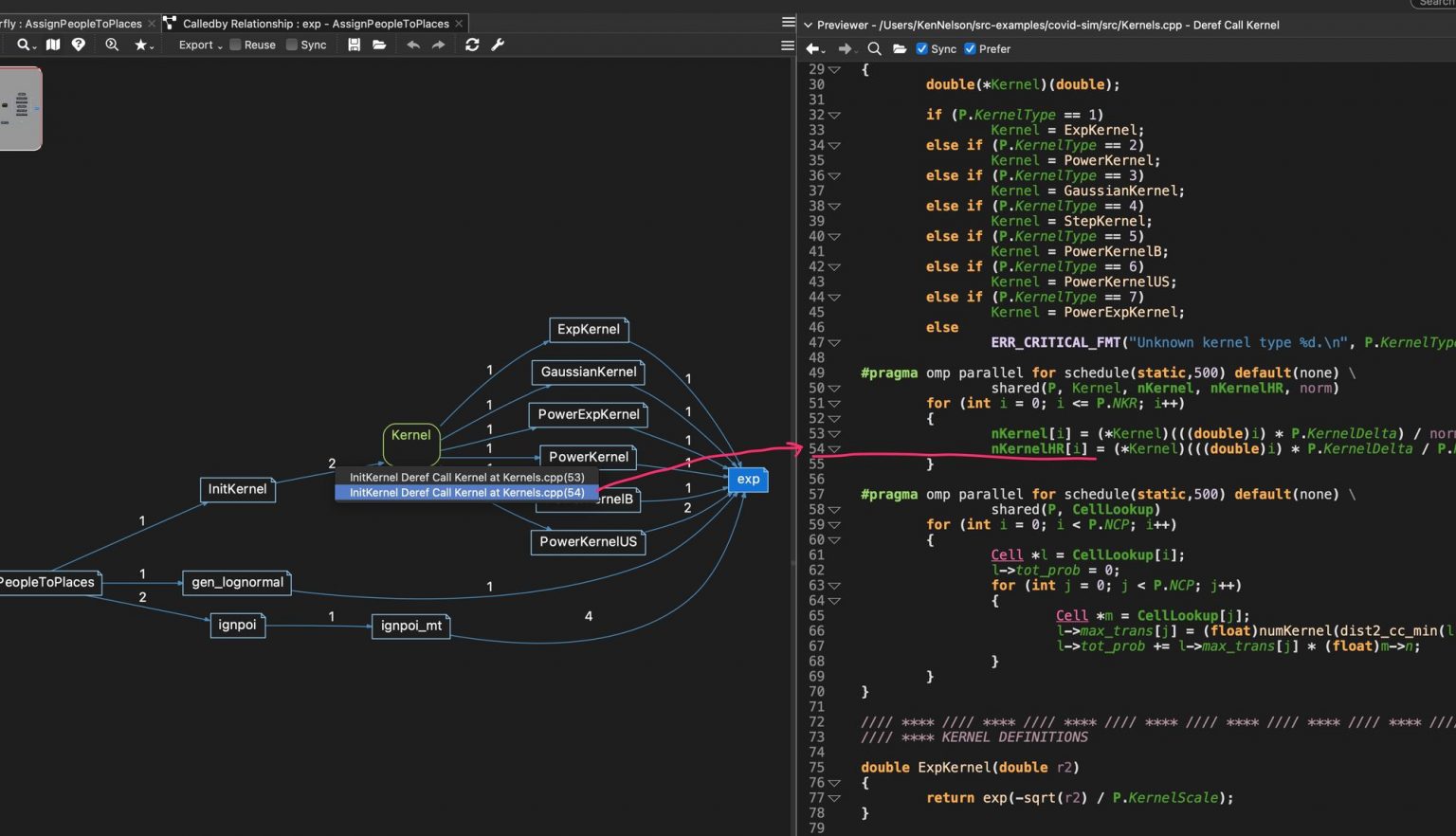Click the location pin help icon
The image size is (1456, 836).
point(78,45)
